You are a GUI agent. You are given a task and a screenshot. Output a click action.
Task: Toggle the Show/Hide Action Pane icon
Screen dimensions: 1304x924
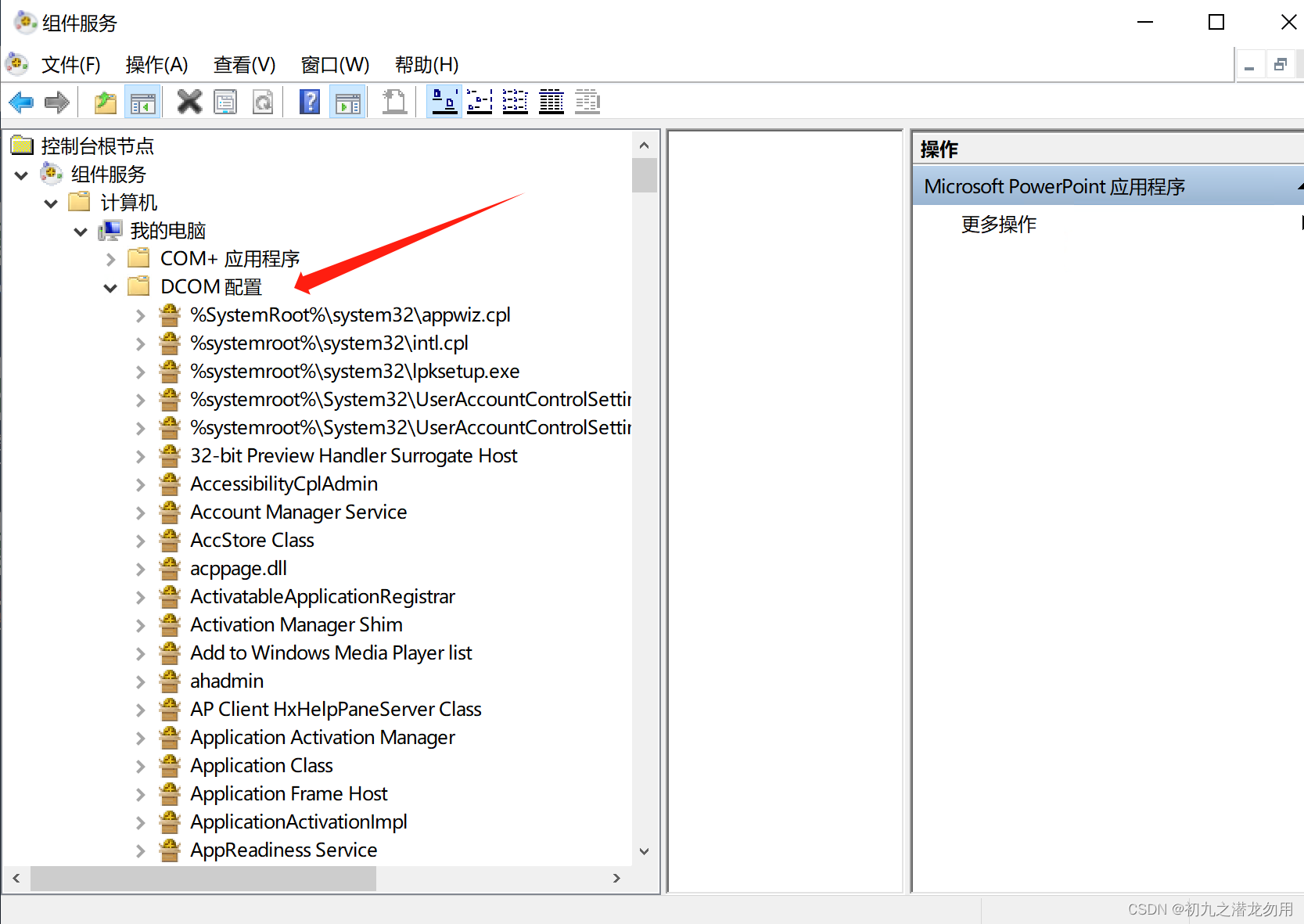tap(348, 102)
